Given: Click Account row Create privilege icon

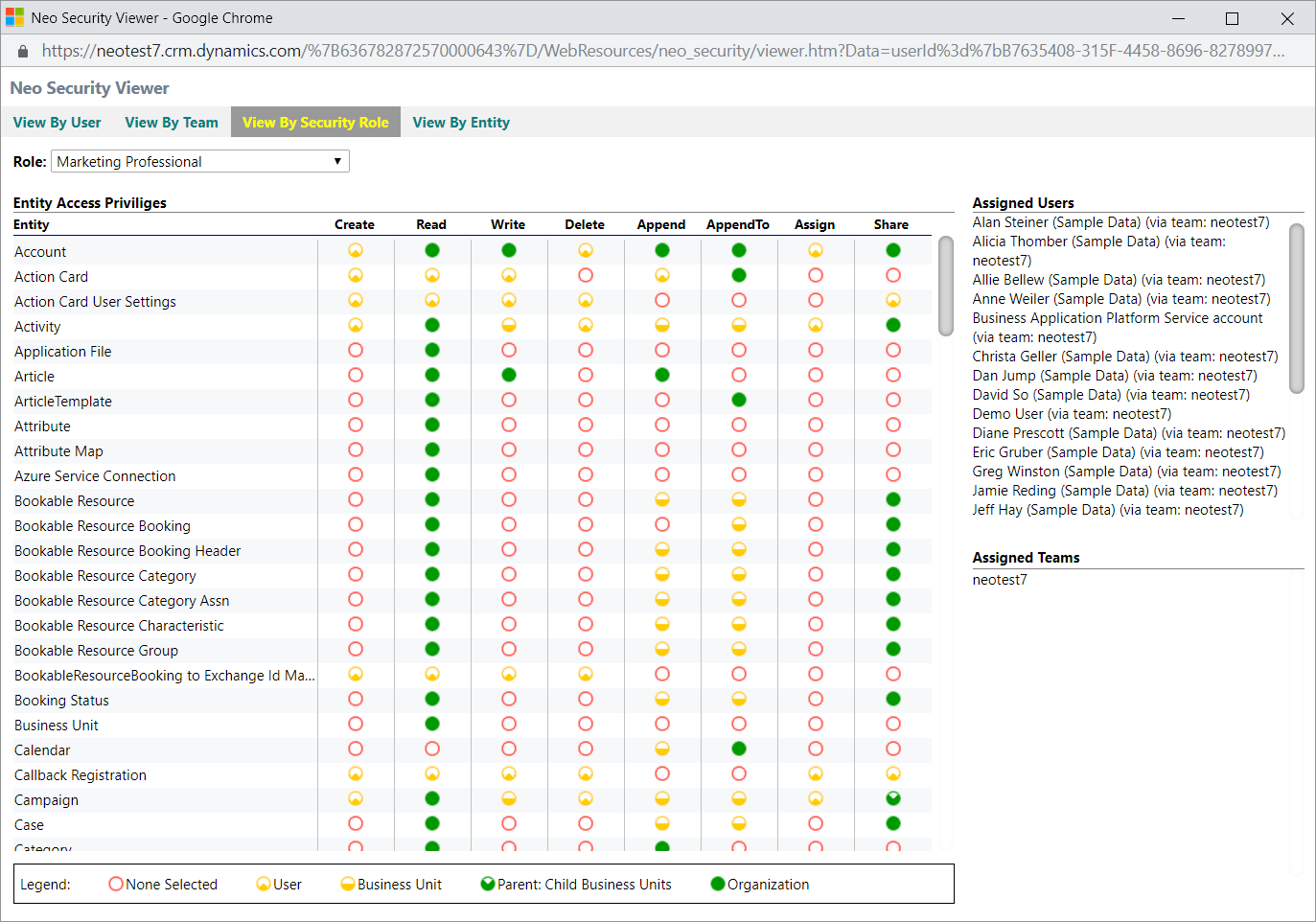Looking at the screenshot, I should click(x=356, y=250).
